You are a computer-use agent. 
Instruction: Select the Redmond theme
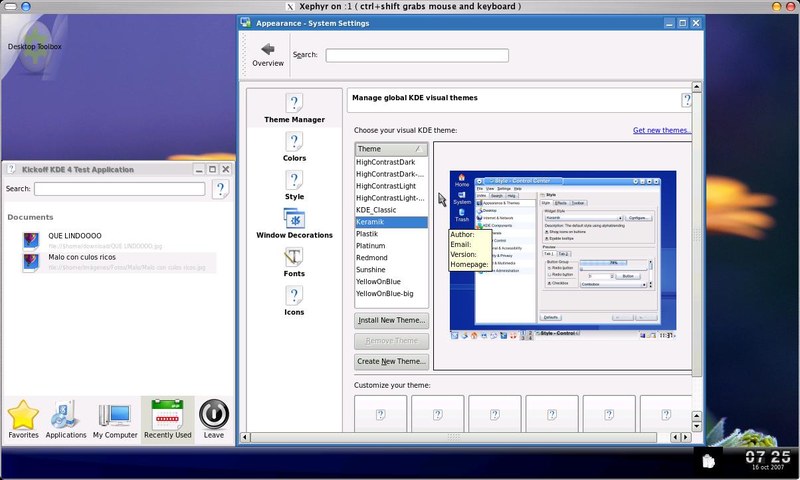tap(391, 258)
